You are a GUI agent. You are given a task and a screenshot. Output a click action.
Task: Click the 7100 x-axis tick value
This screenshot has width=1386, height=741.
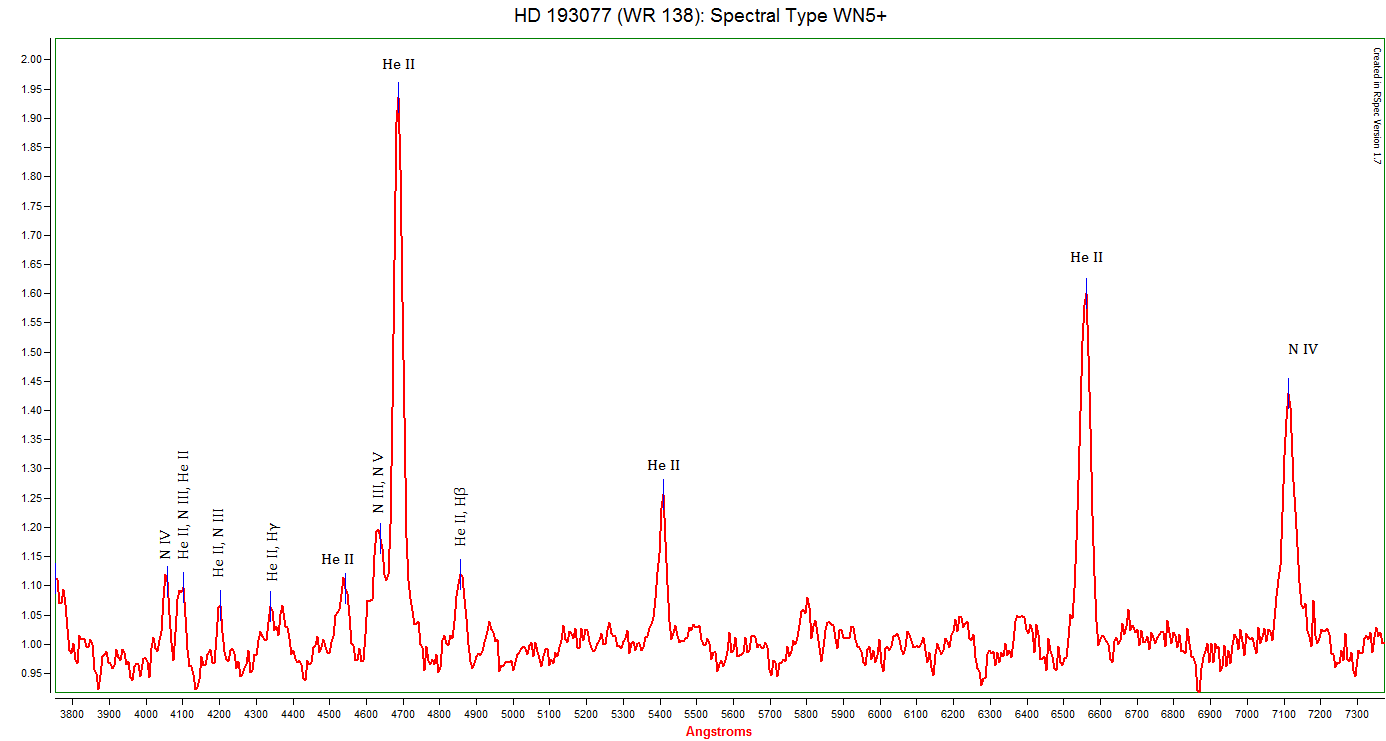(x=1284, y=714)
